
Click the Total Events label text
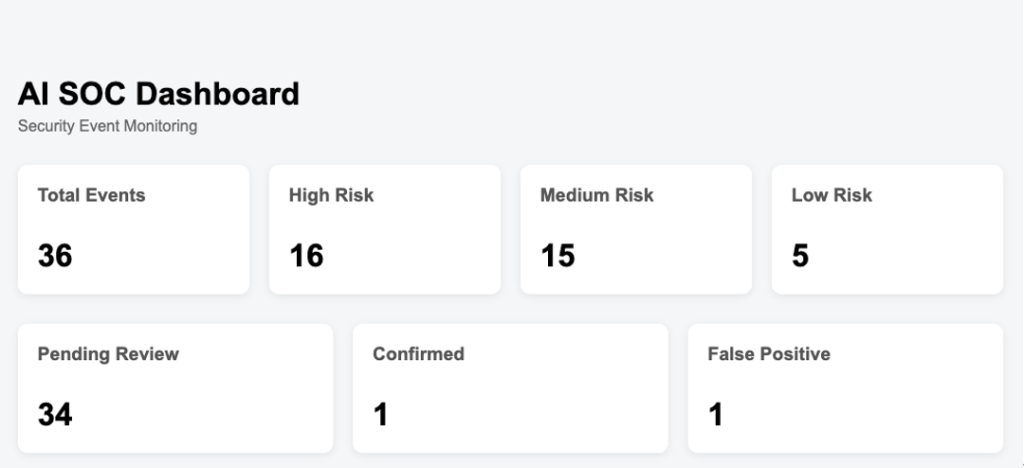point(91,195)
